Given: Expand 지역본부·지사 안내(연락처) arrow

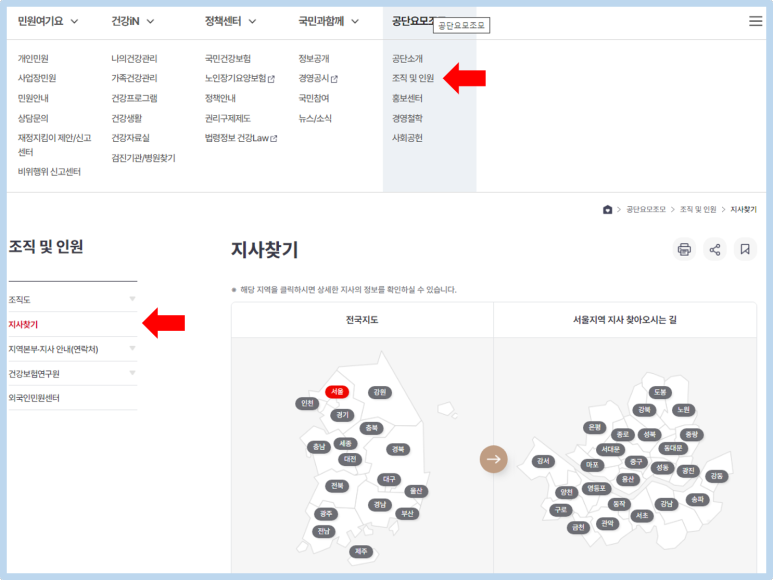Looking at the screenshot, I should (x=132, y=348).
